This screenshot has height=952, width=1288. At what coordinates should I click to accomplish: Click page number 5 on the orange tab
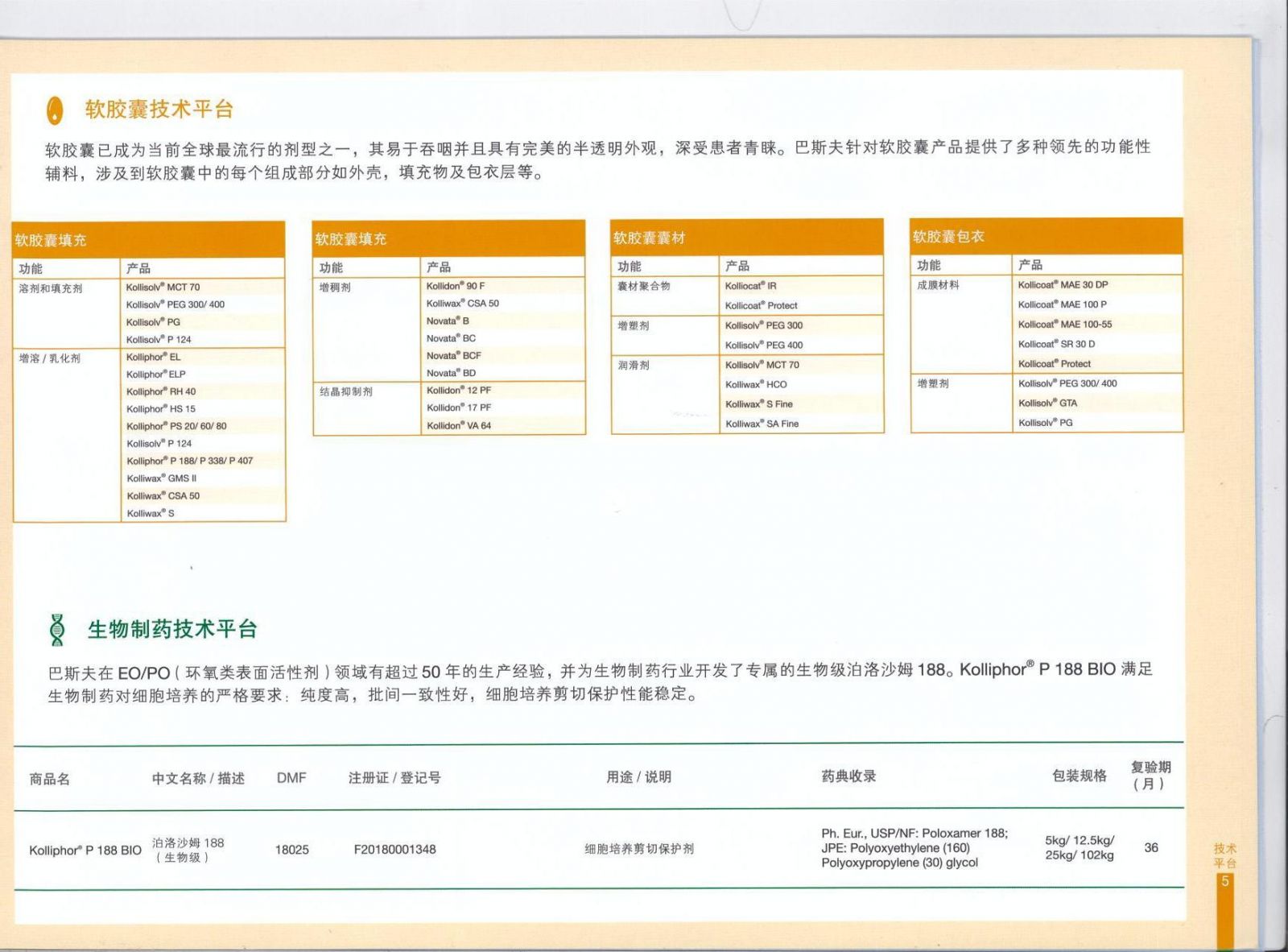coord(1225,881)
